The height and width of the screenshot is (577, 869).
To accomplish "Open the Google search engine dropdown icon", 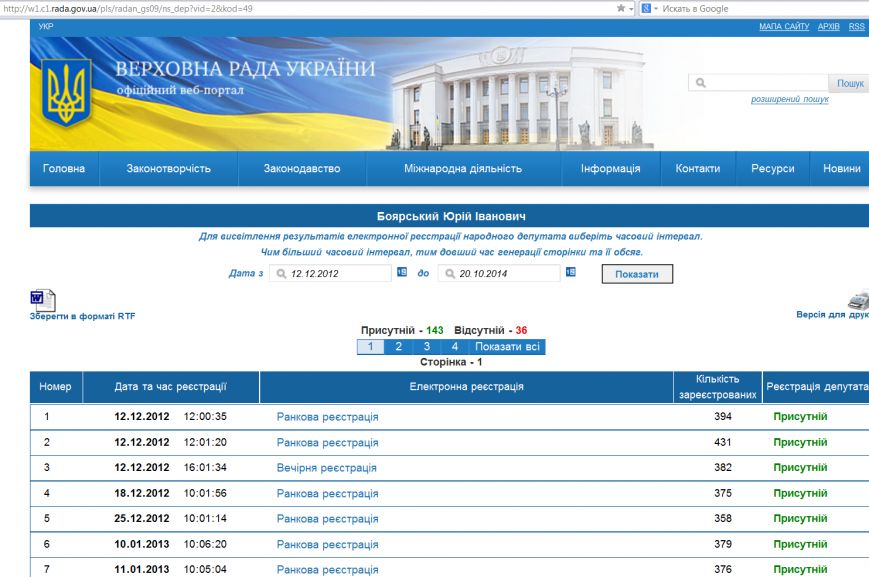I will (648, 8).
